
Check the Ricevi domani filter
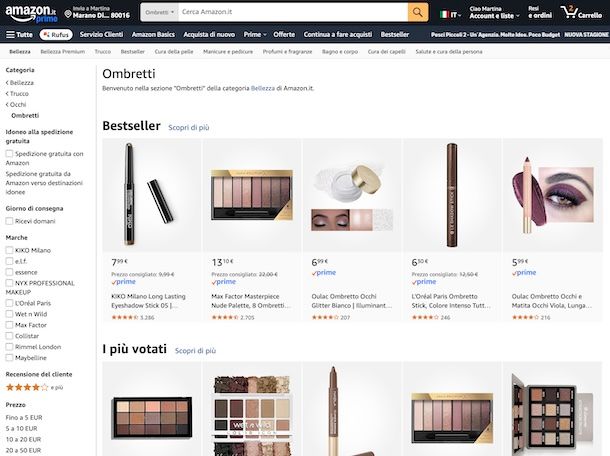coord(9,221)
